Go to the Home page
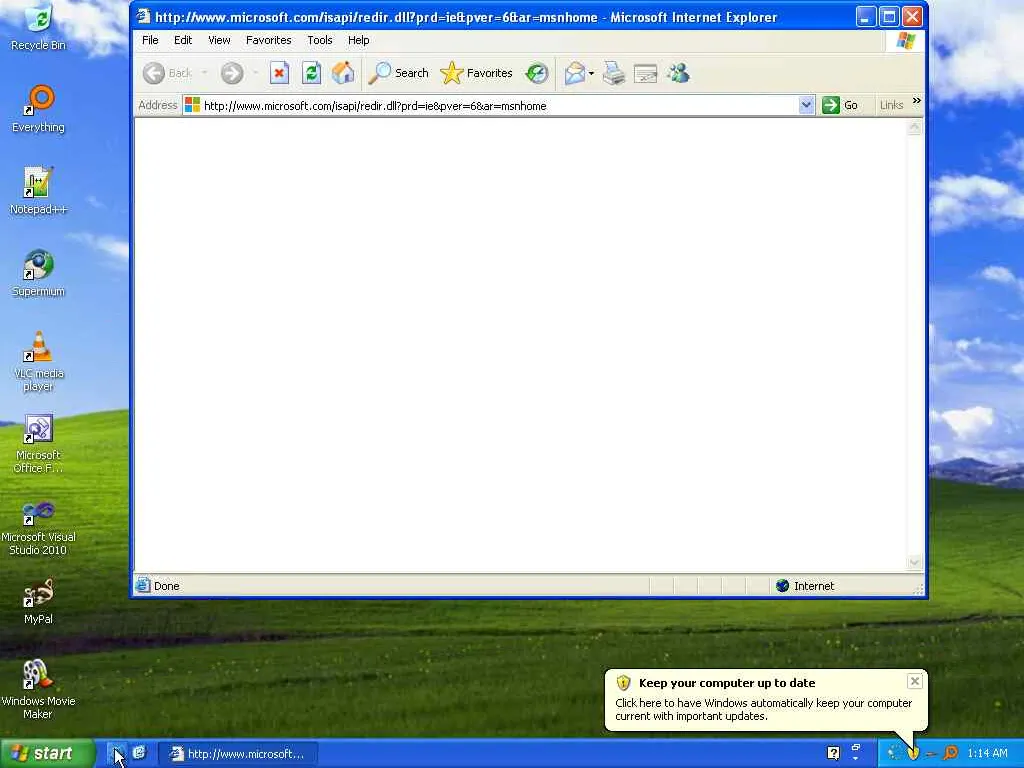The image size is (1024, 768). pyautogui.click(x=343, y=73)
